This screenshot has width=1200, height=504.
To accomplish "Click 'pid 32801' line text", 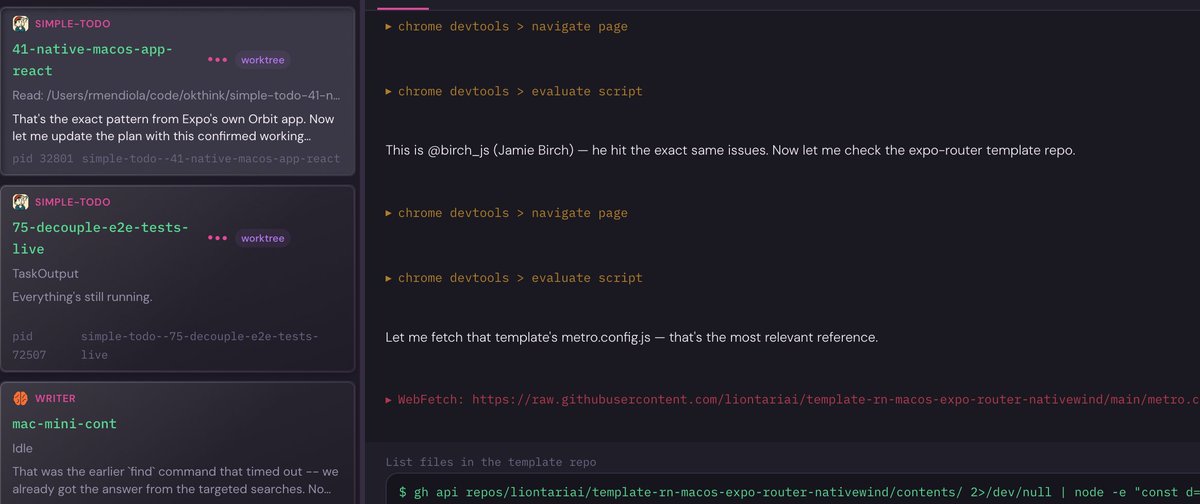I will pyautogui.click(x=176, y=159).
